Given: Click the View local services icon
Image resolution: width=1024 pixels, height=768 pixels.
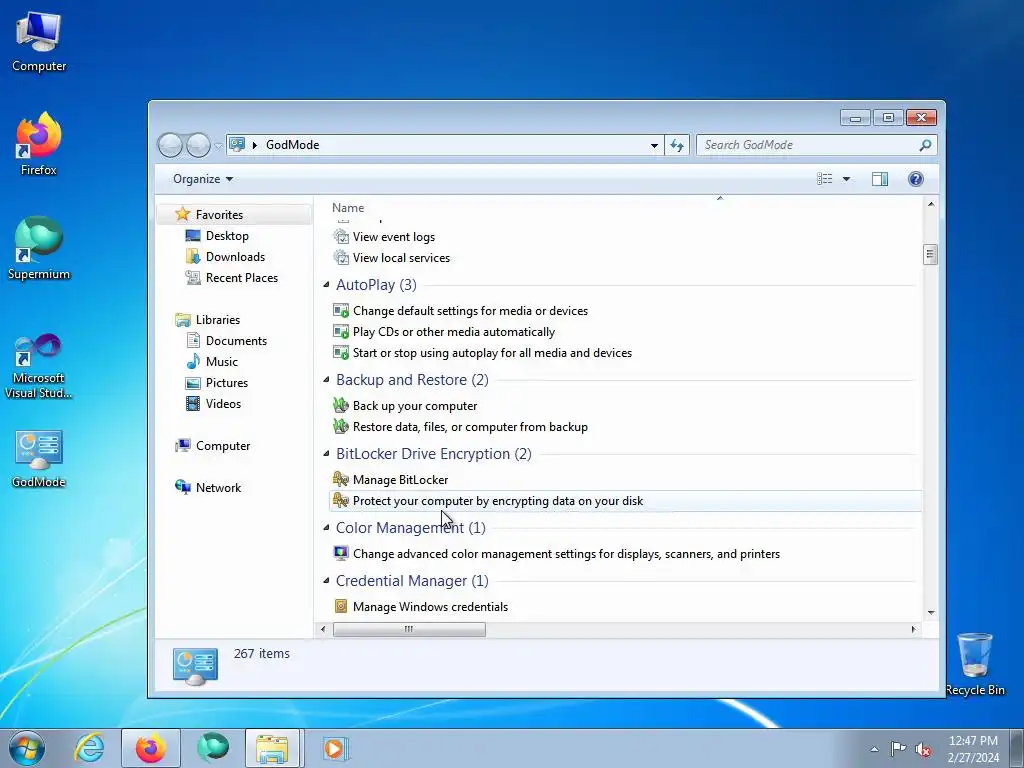Looking at the screenshot, I should pyautogui.click(x=341, y=258).
